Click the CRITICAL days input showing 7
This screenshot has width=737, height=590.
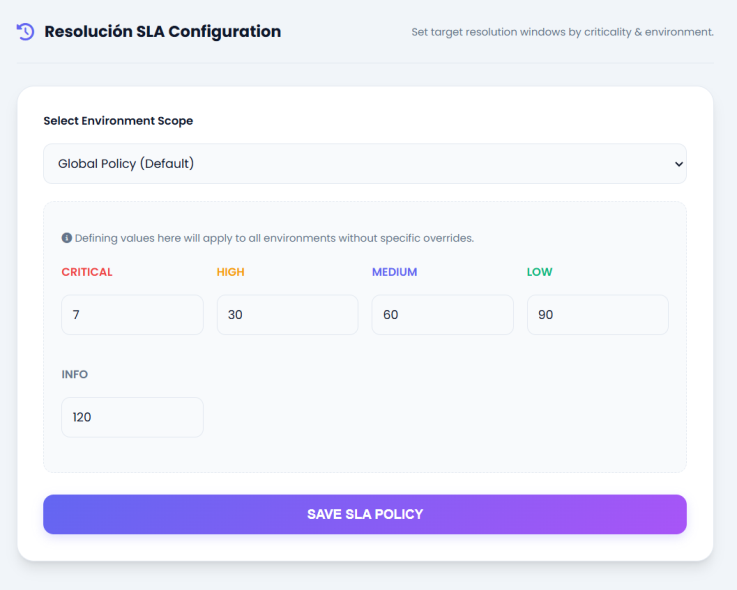[133, 315]
